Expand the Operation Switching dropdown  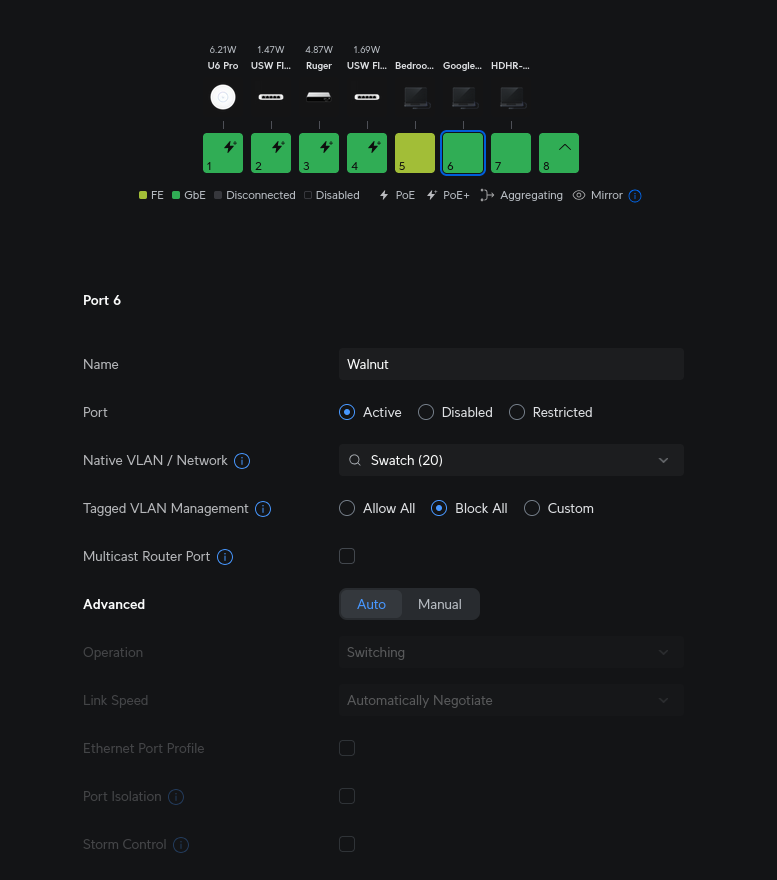[511, 652]
